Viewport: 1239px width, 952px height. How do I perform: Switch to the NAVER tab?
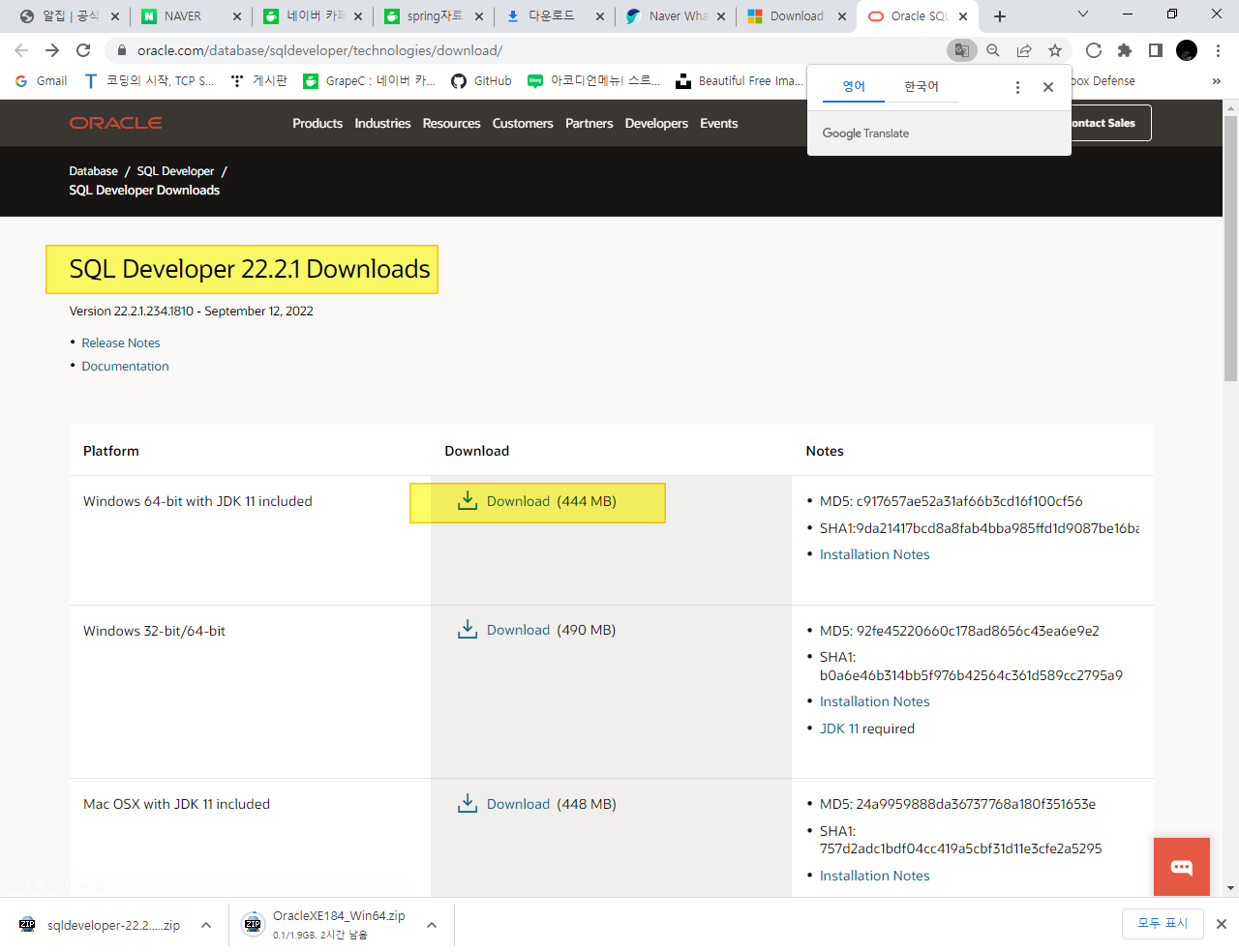coord(190,16)
